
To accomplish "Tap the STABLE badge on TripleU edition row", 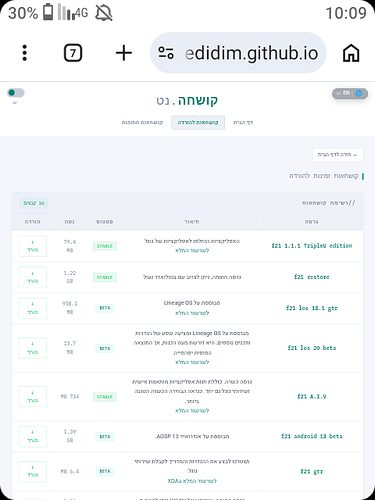I will (x=105, y=246).
